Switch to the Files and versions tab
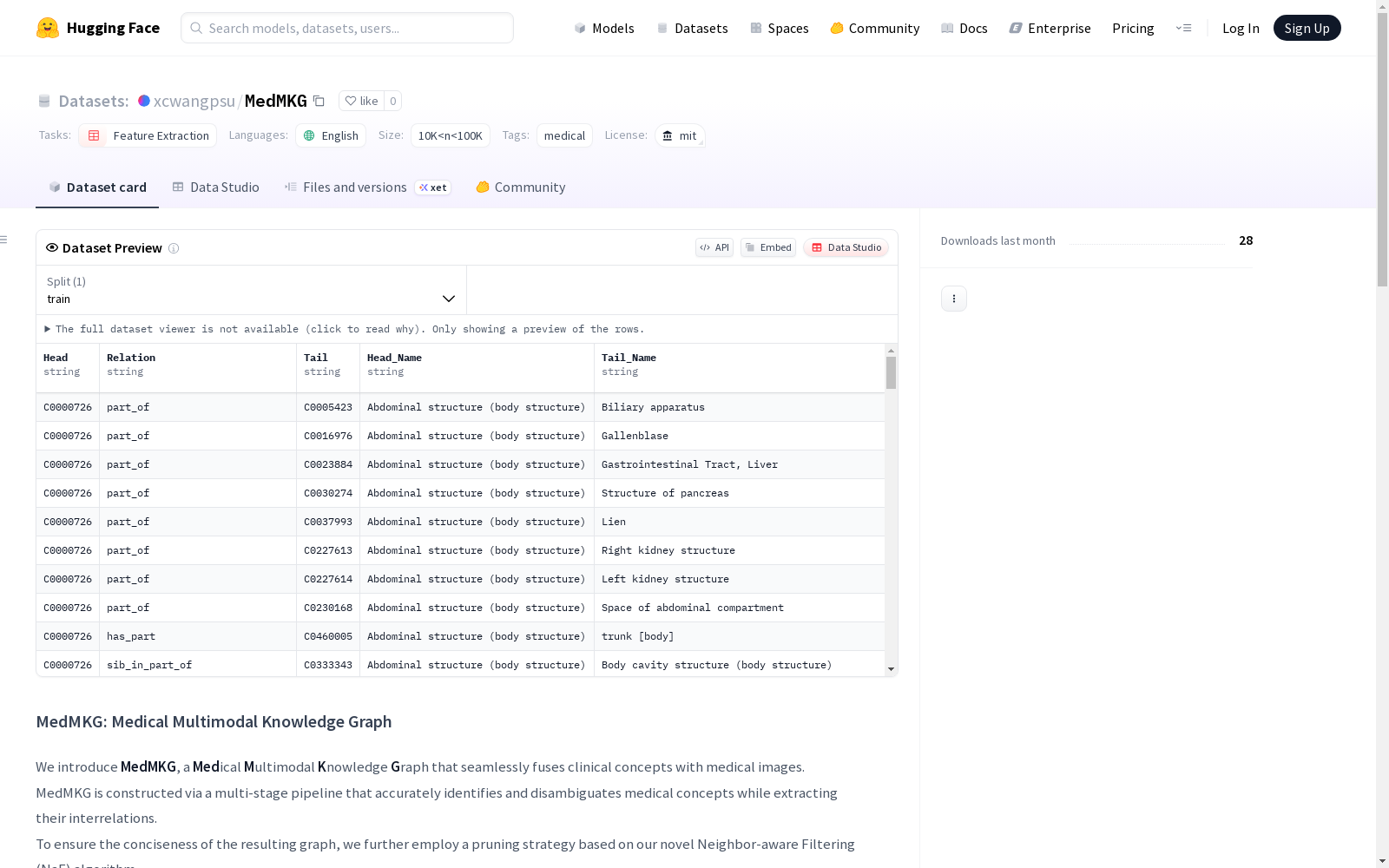The image size is (1389, 868). coord(368,187)
